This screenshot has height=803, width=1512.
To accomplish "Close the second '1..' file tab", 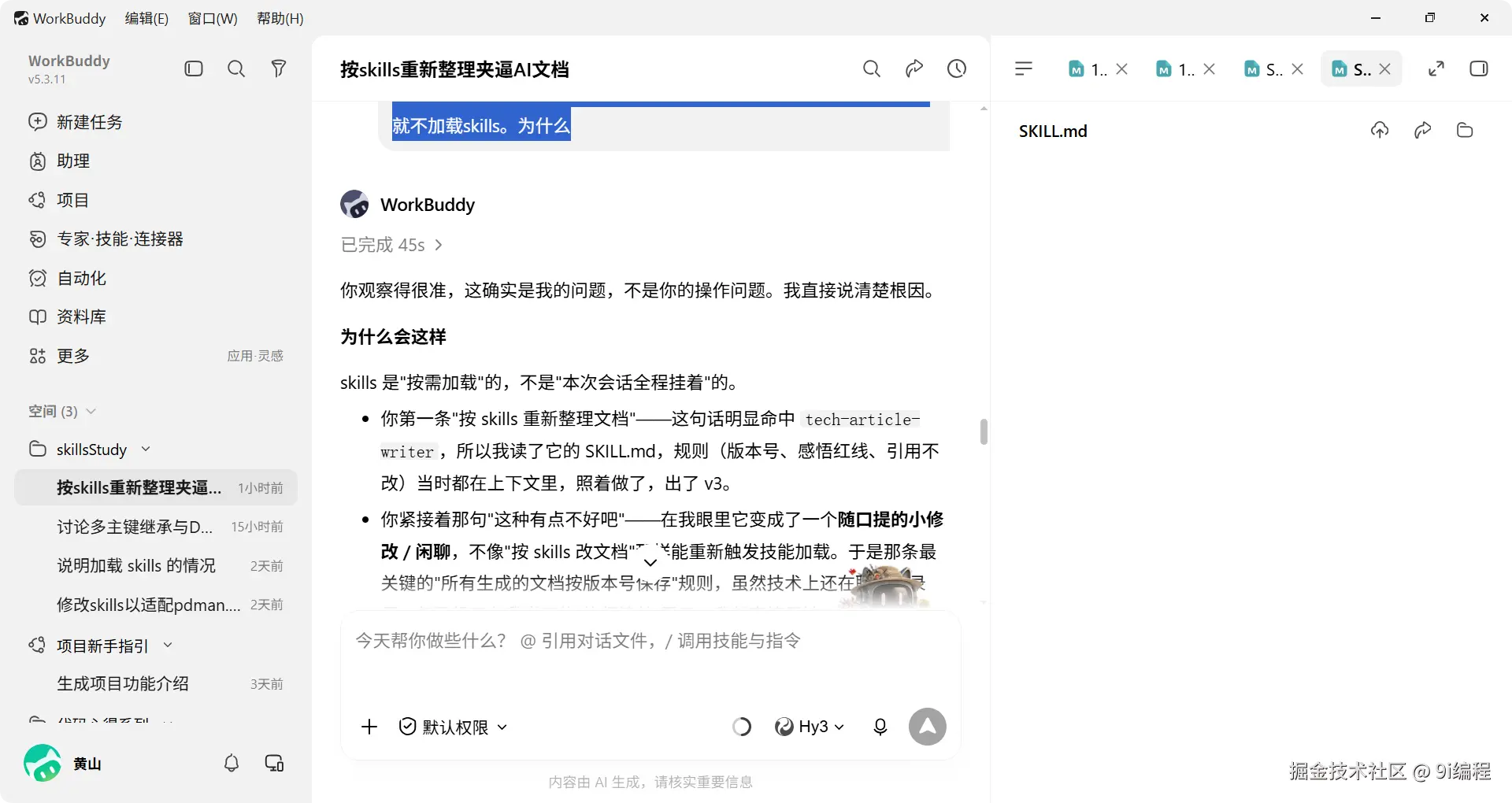I will tap(1210, 69).
